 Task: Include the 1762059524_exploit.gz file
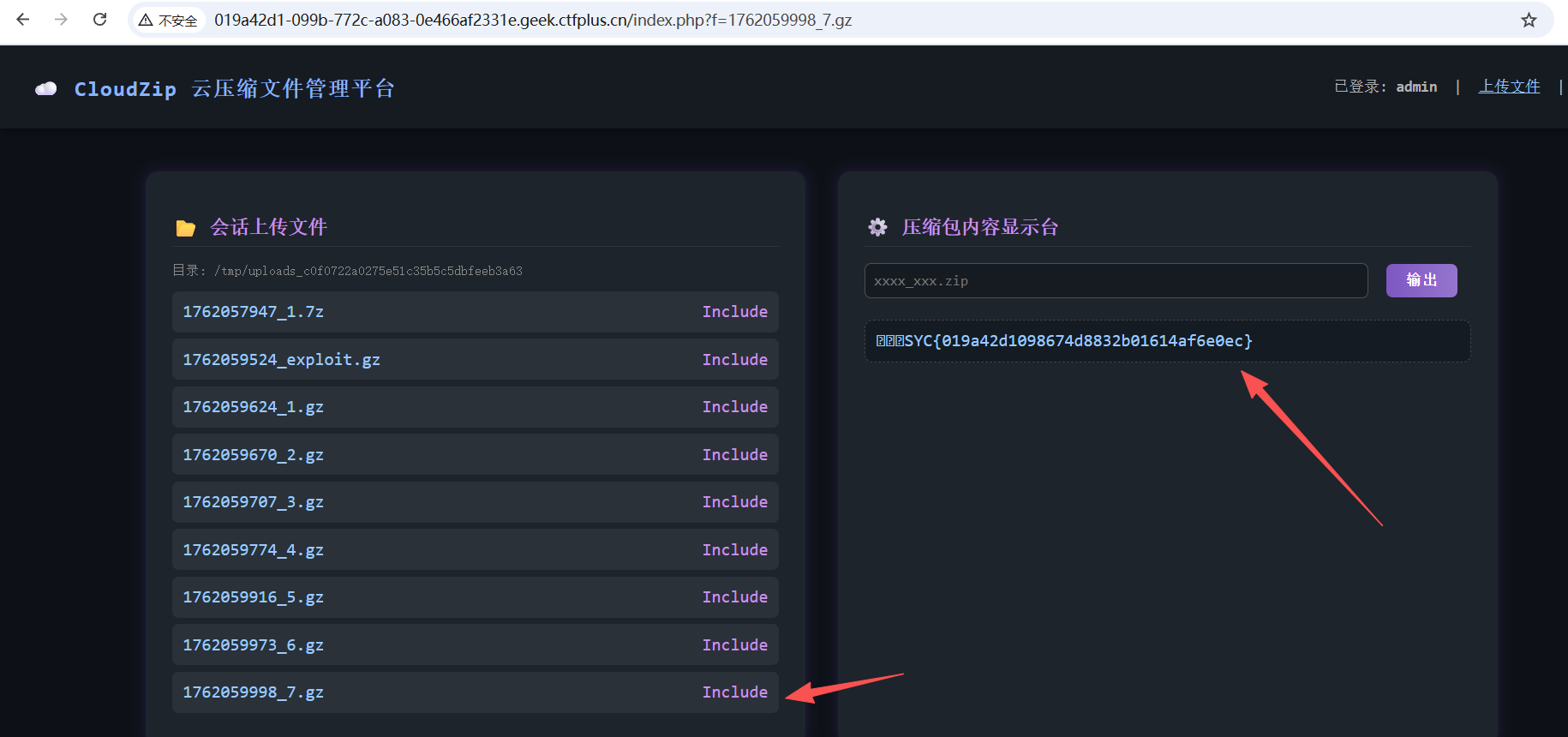point(734,360)
